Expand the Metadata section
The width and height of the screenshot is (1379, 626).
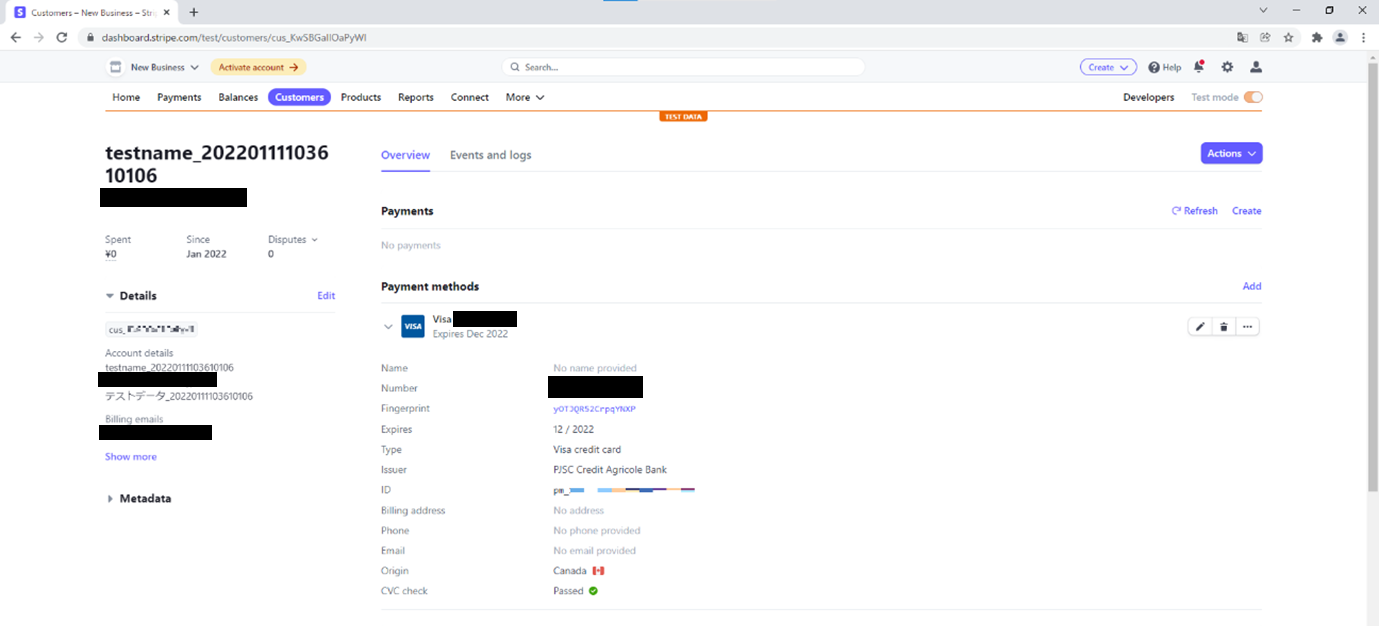pos(110,499)
